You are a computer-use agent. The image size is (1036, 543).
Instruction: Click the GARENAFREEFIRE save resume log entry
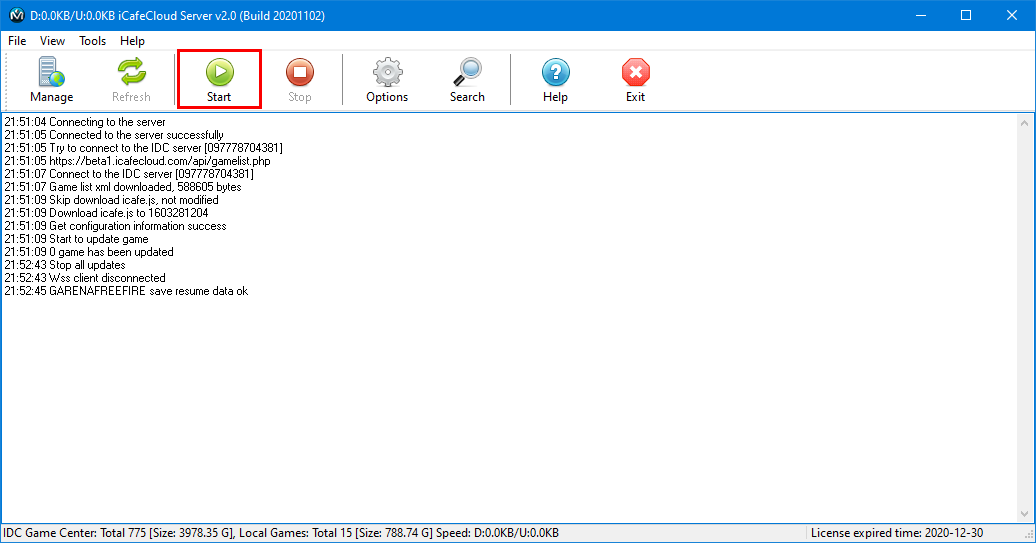pyautogui.click(x=126, y=291)
